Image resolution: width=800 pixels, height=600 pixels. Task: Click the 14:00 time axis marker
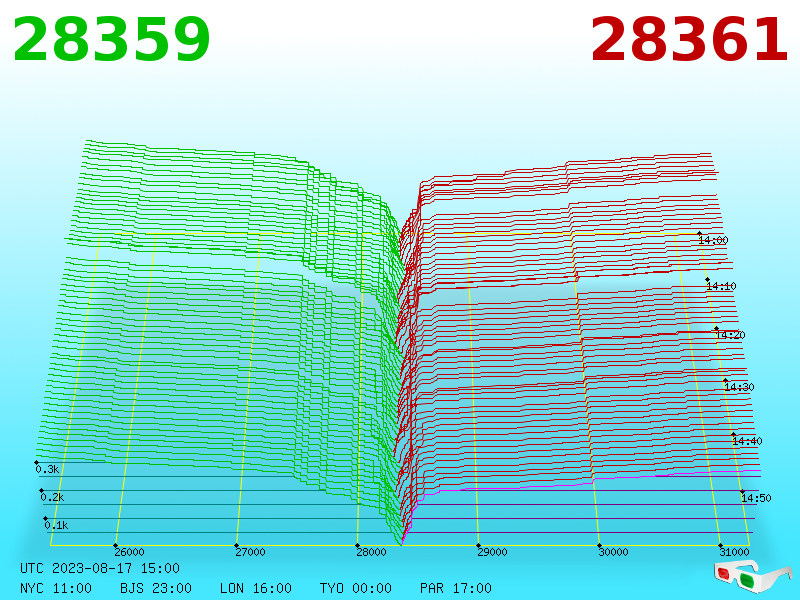(x=713, y=240)
